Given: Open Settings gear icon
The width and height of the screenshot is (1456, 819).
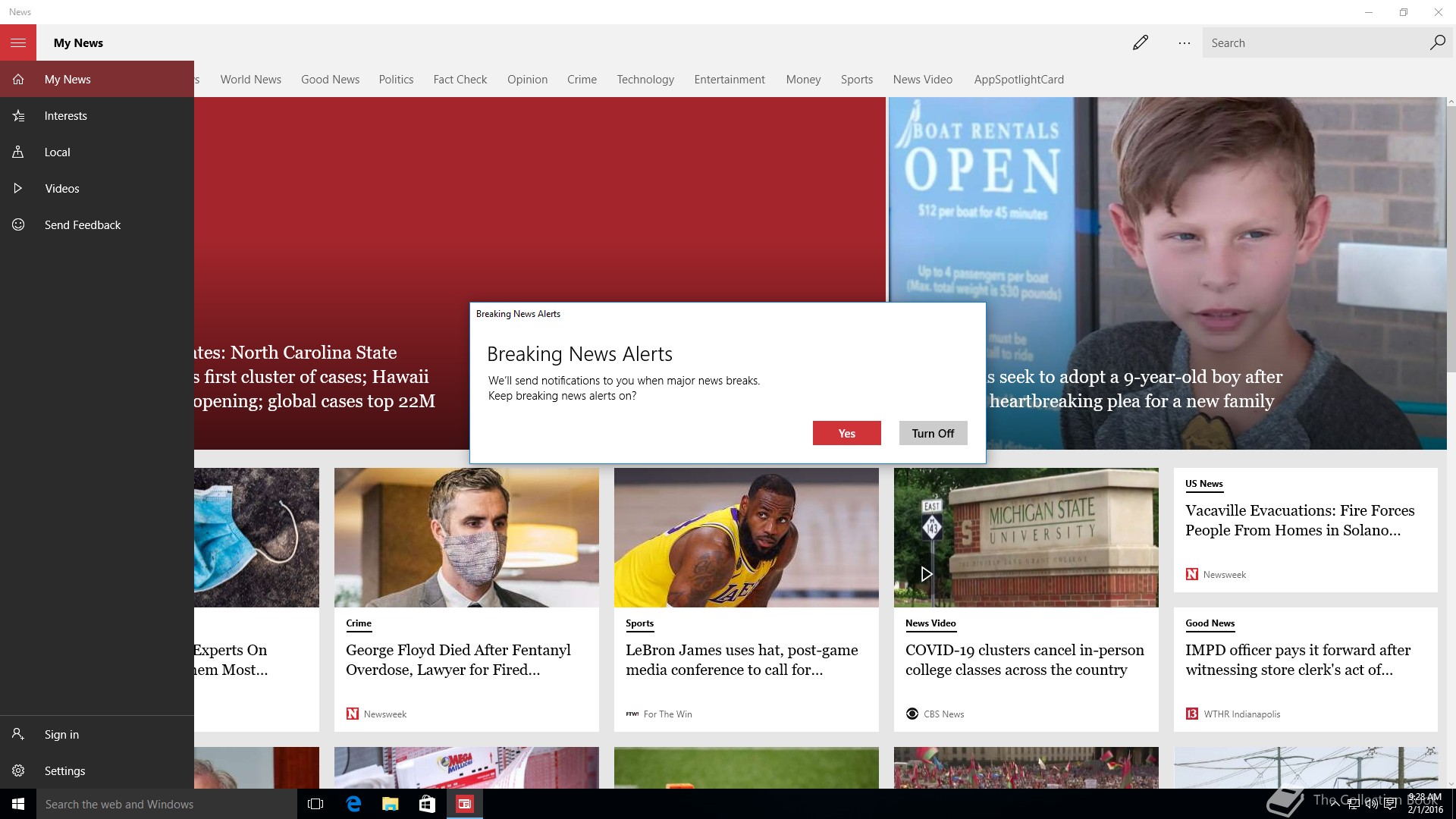Looking at the screenshot, I should [x=18, y=770].
